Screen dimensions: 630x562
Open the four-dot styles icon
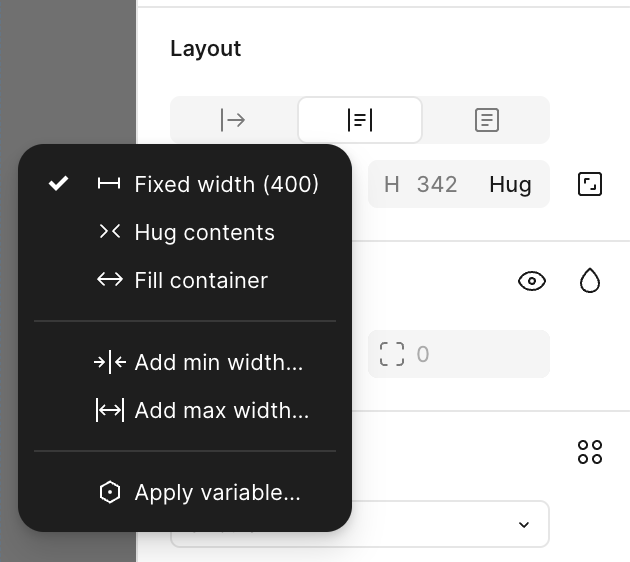(x=590, y=452)
